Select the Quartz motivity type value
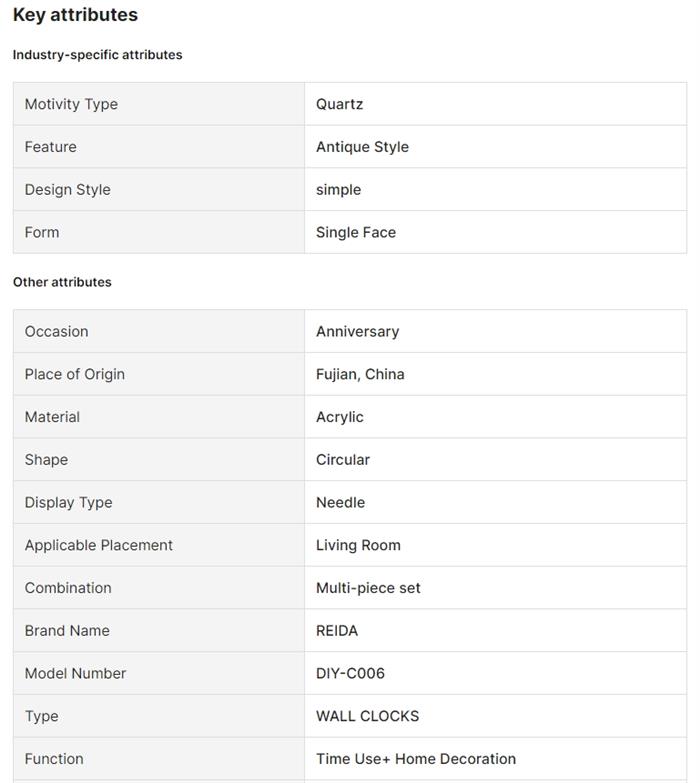Screen dimensions: 700x783 pos(339,104)
